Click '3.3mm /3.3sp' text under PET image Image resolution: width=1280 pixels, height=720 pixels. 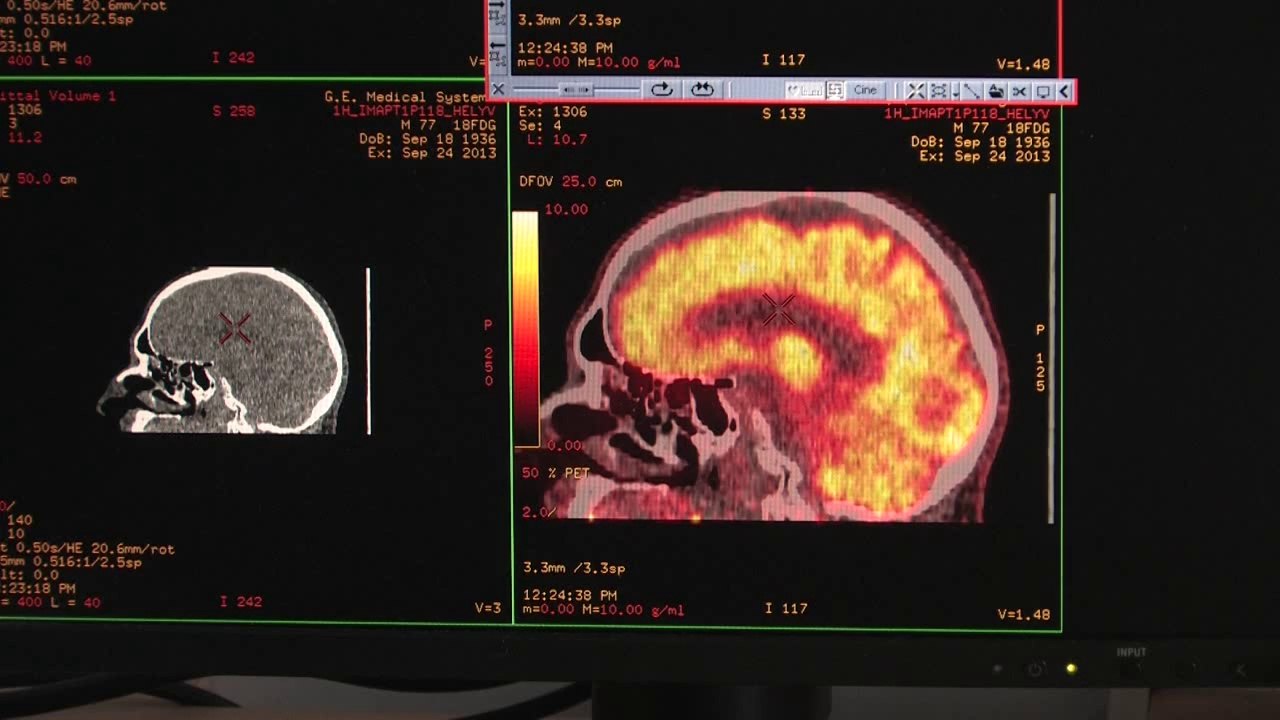574,568
